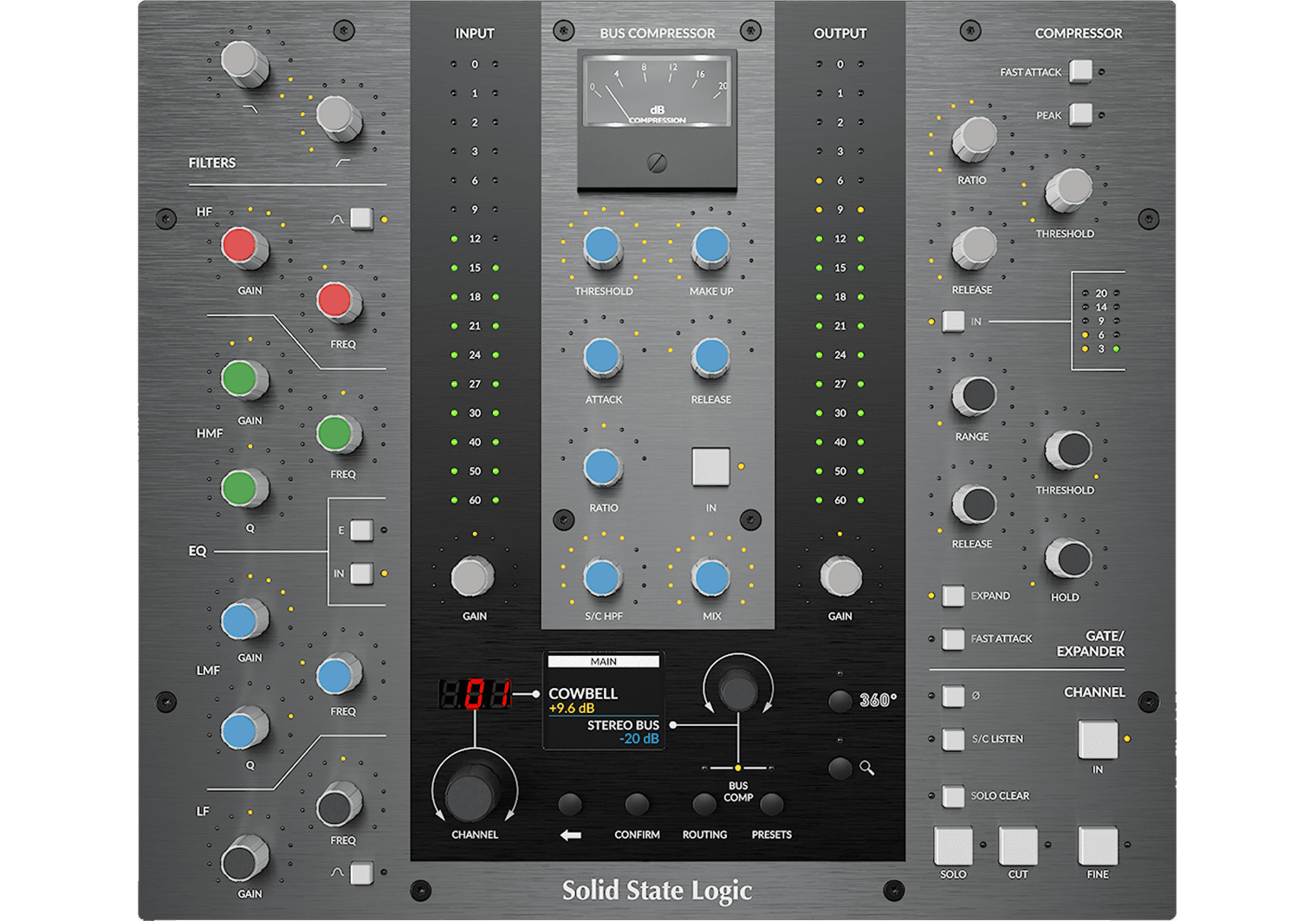Click the ROUTING round button
This screenshot has height=921, width=1316.
tap(704, 805)
